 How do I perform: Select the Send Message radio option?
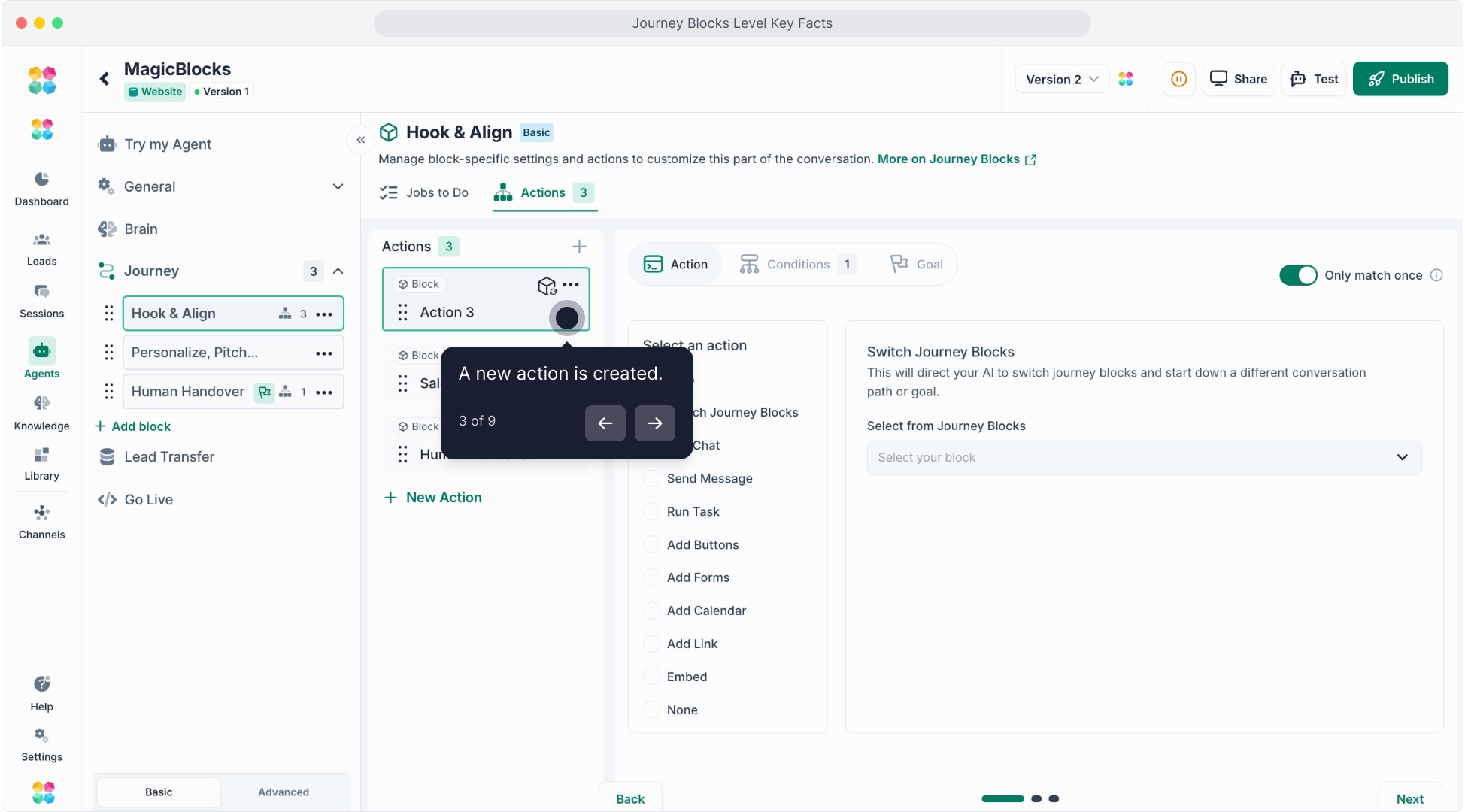(651, 479)
